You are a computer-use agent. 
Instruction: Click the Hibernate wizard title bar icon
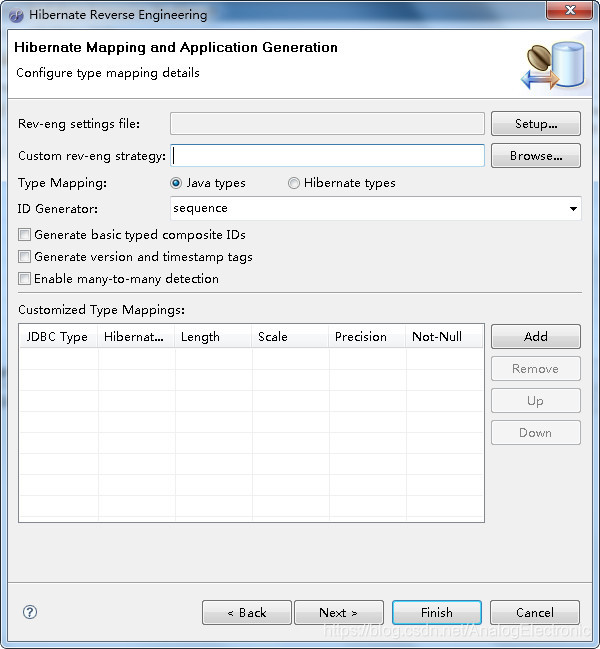click(x=16, y=16)
